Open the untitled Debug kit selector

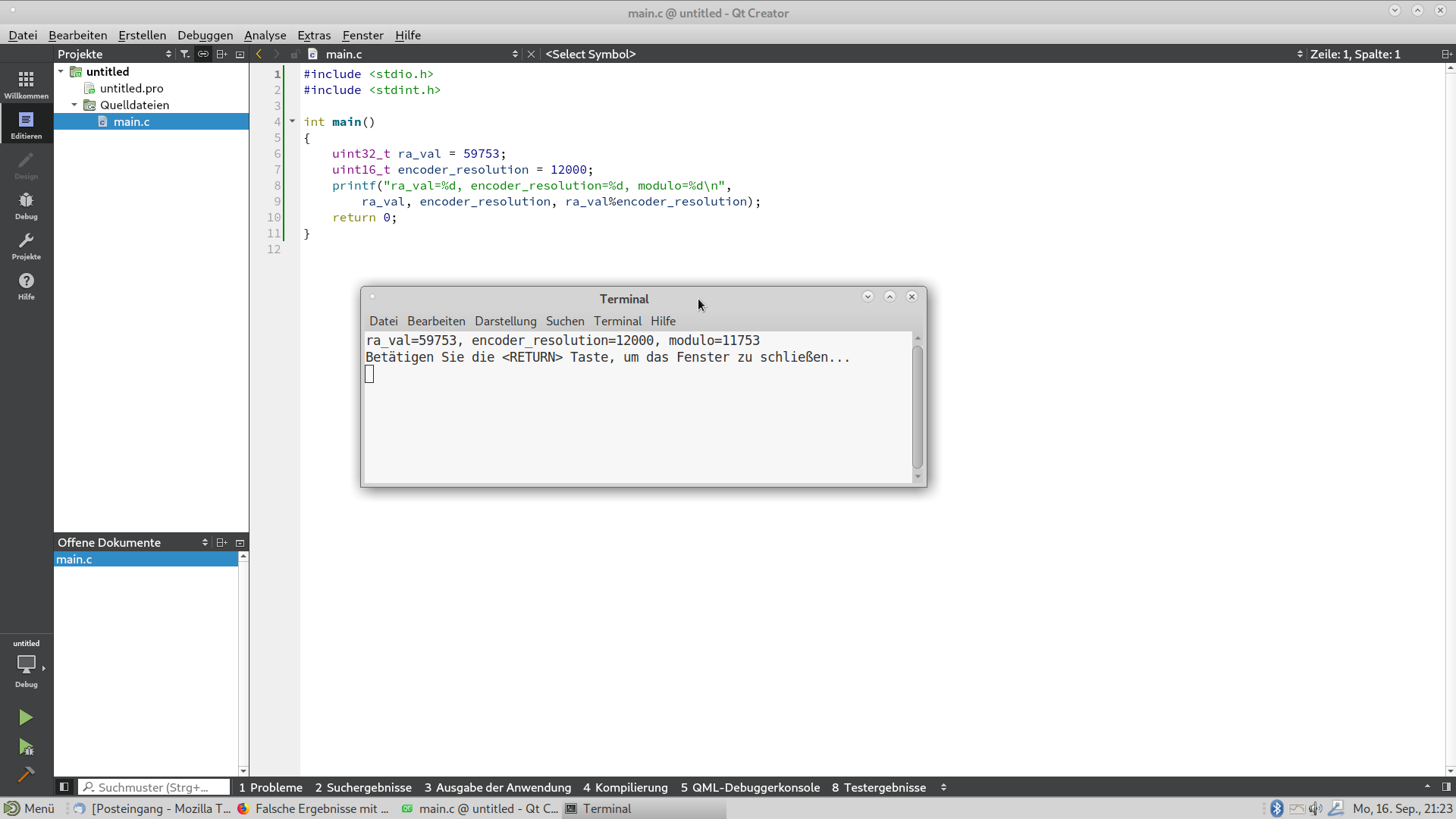coord(27,664)
